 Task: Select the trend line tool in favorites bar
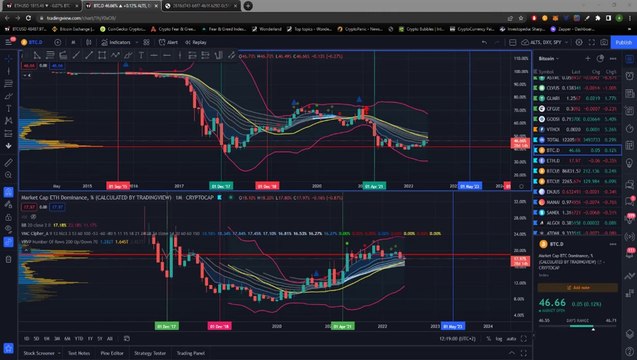(89, 55)
